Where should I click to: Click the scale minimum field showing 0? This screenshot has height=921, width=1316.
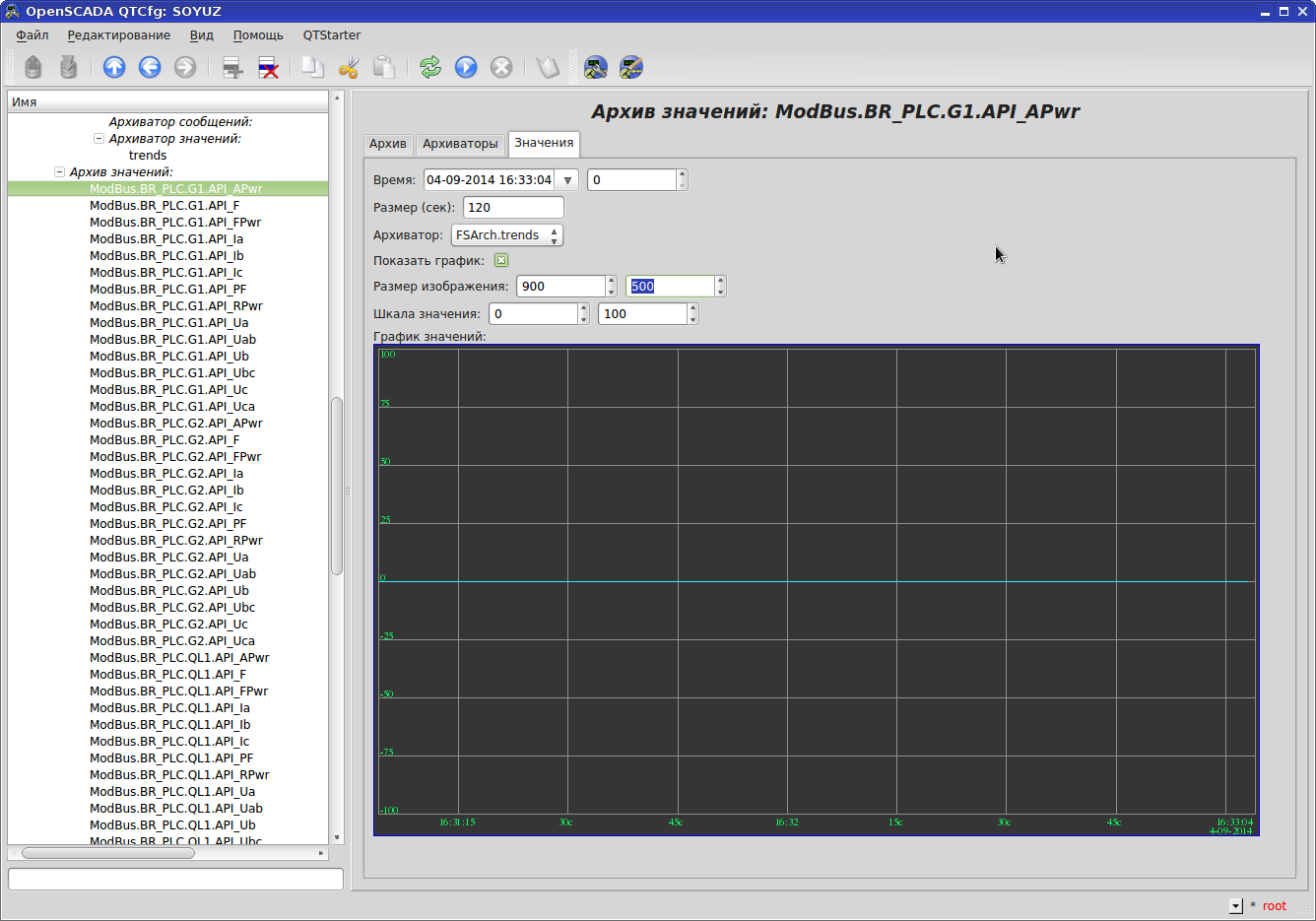click(x=533, y=314)
